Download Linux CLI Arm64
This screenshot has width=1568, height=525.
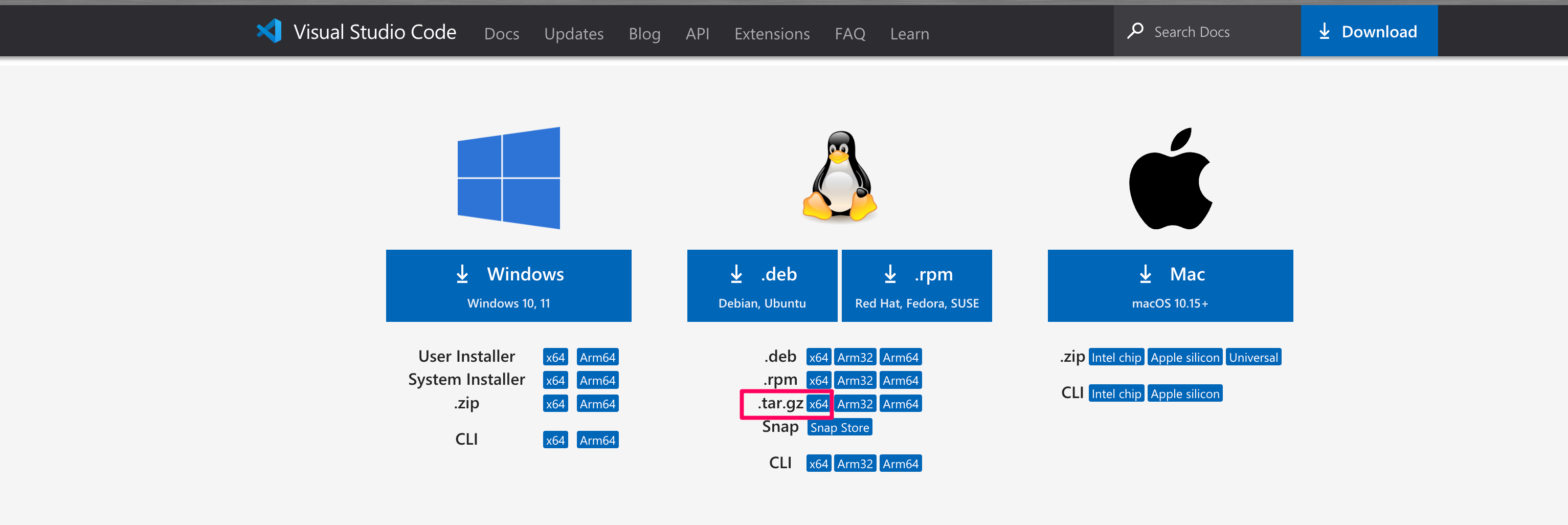[901, 464]
